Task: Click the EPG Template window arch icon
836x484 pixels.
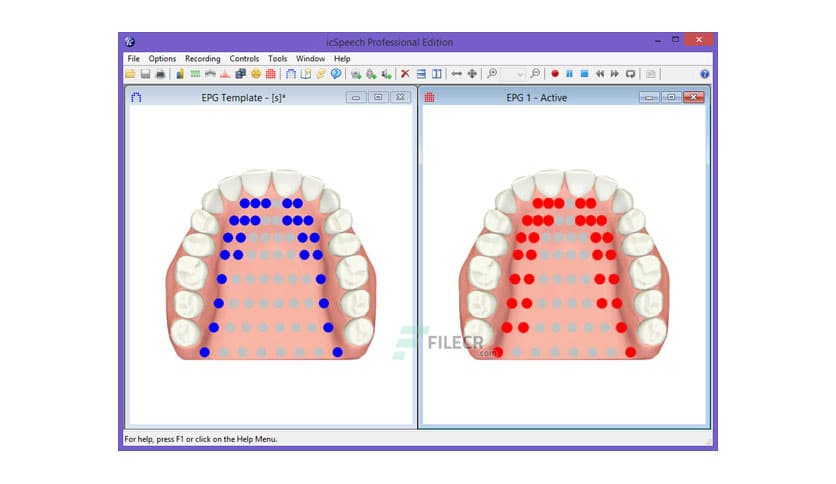Action: click(x=136, y=98)
